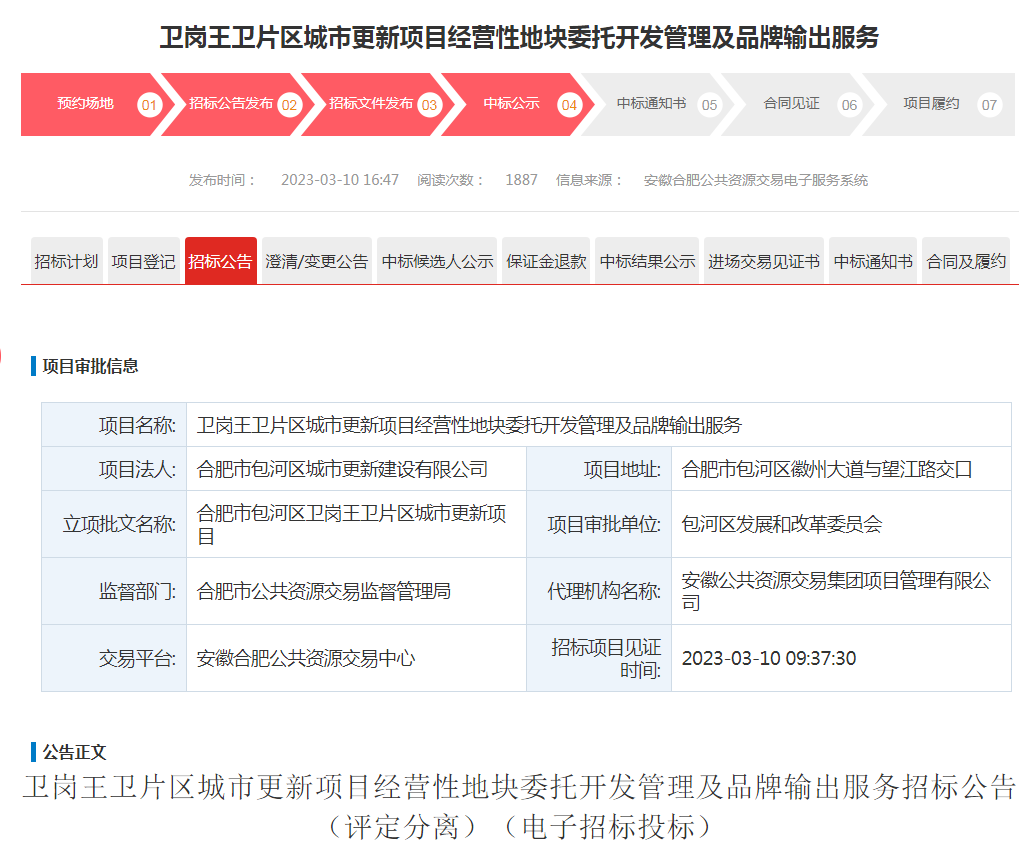Click the 合肥市包河区卫岗王卫片区城市更新项目 cell
Screen dimensions: 1032x865
pos(356,524)
